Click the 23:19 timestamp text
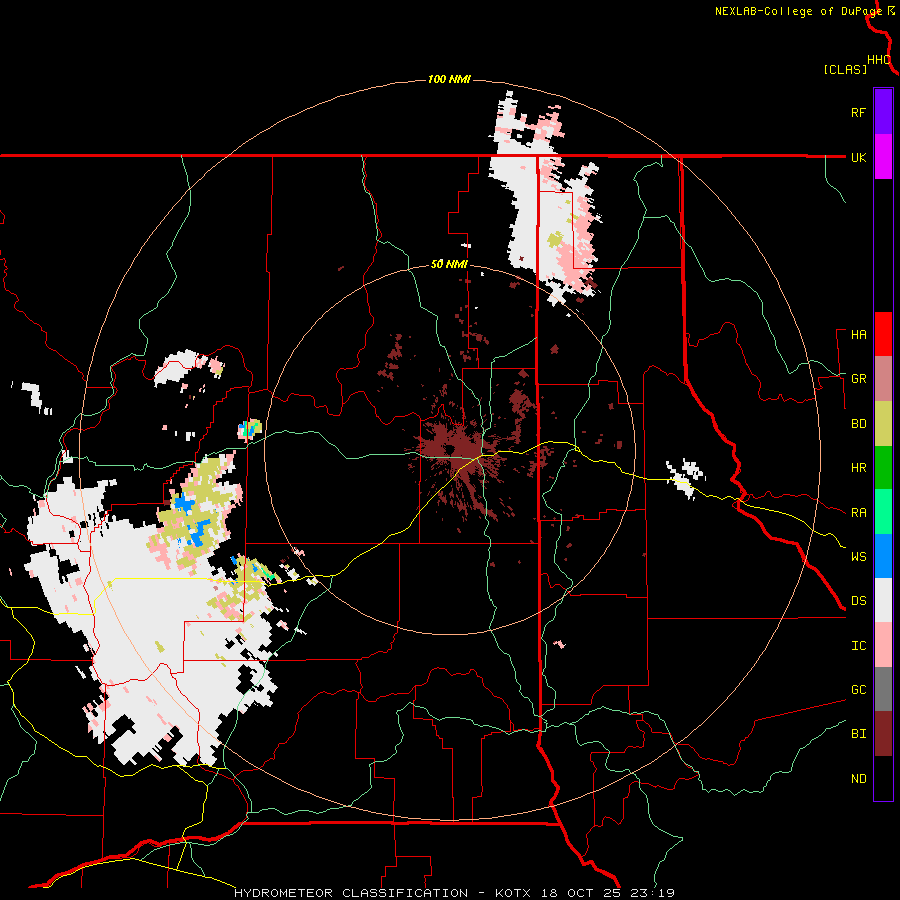 pyautogui.click(x=654, y=893)
